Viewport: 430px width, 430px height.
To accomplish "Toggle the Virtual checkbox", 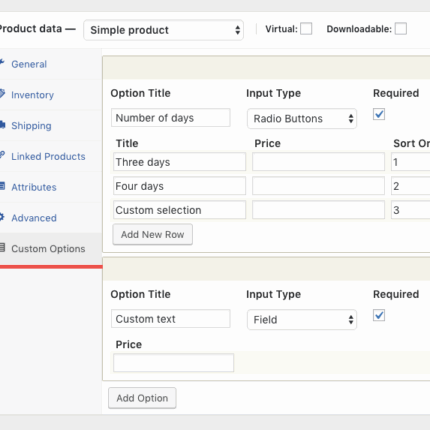I will pyautogui.click(x=306, y=29).
